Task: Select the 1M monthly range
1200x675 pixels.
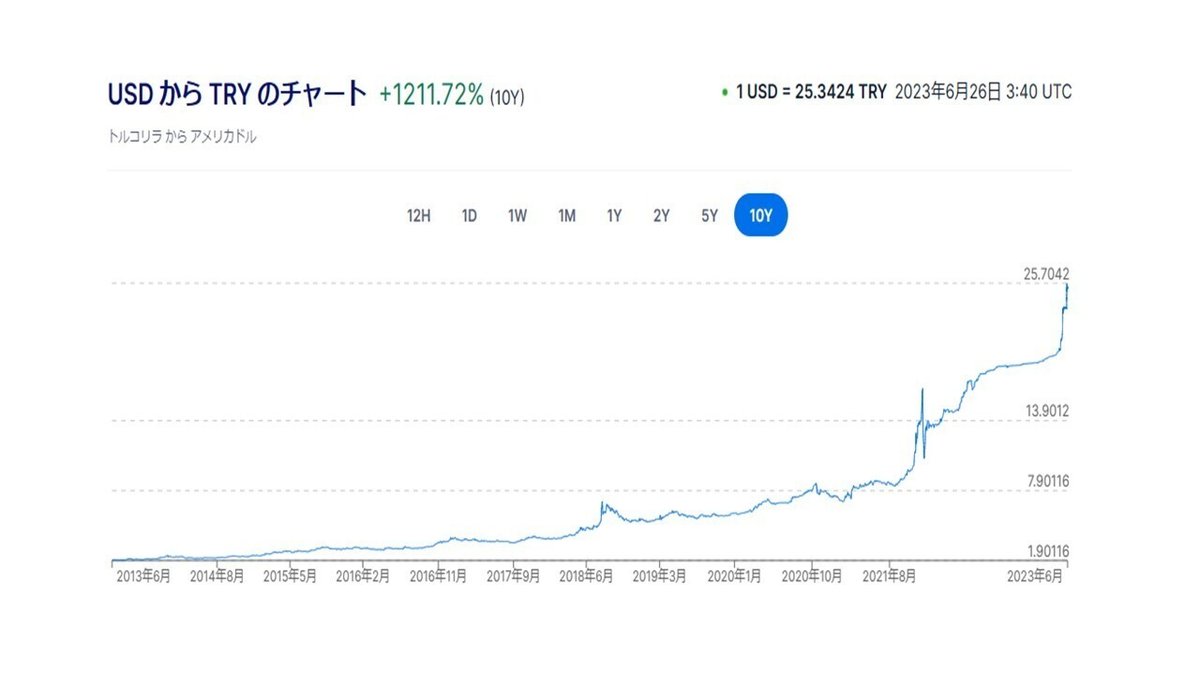Action: (x=565, y=215)
